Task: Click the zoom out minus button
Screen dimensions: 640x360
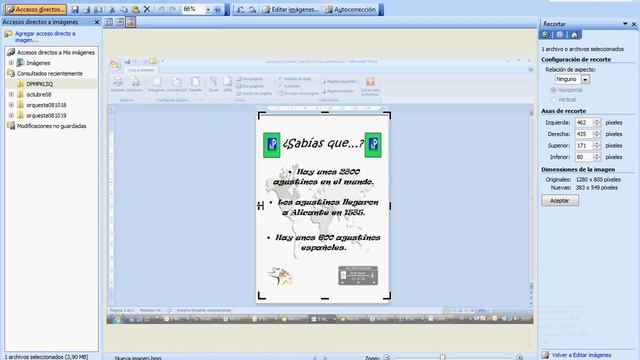Action: [387, 357]
